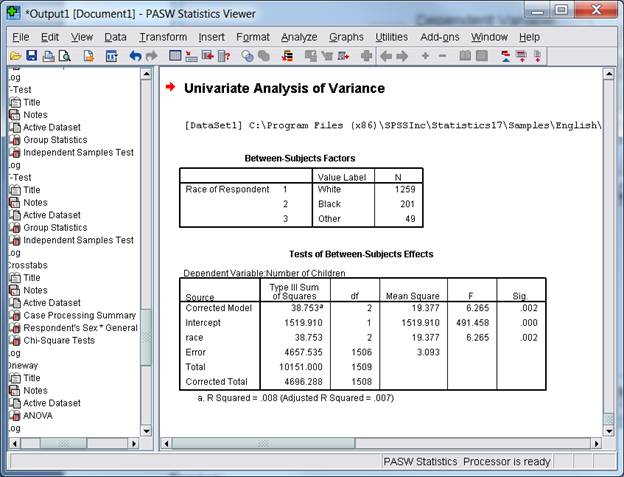Select Case Processing Summary in the outline
This screenshot has width=624, height=477.
pos(80,315)
